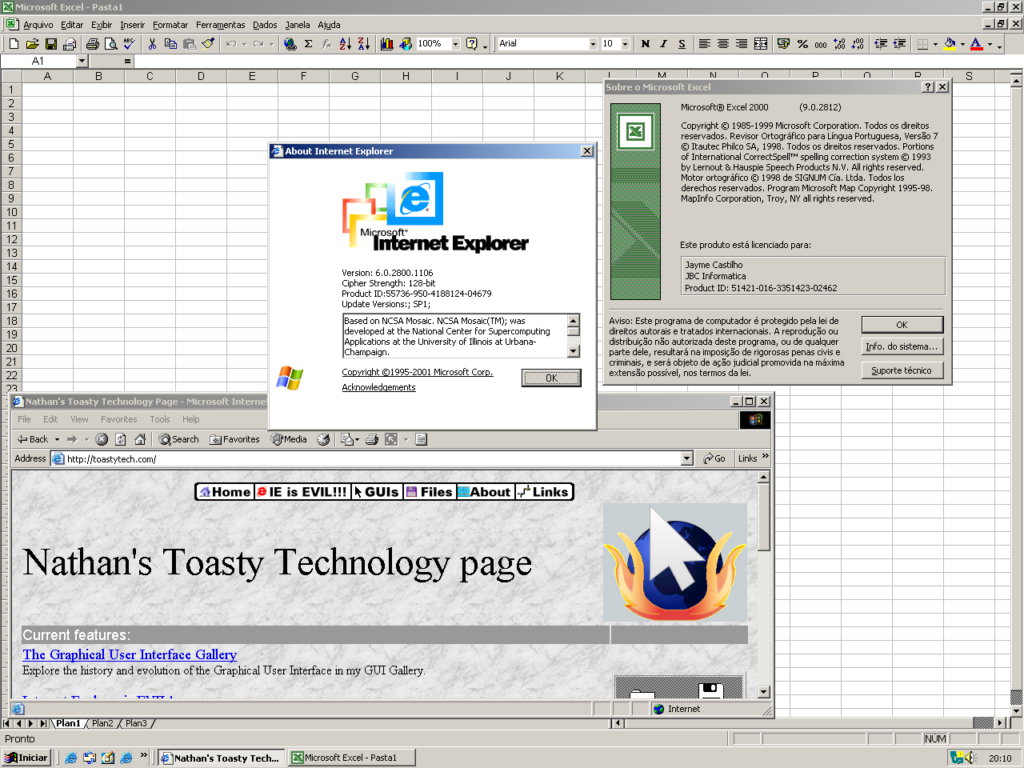Click the Cut scissors icon
Viewport: 1024px width, 768px height.
(152, 44)
